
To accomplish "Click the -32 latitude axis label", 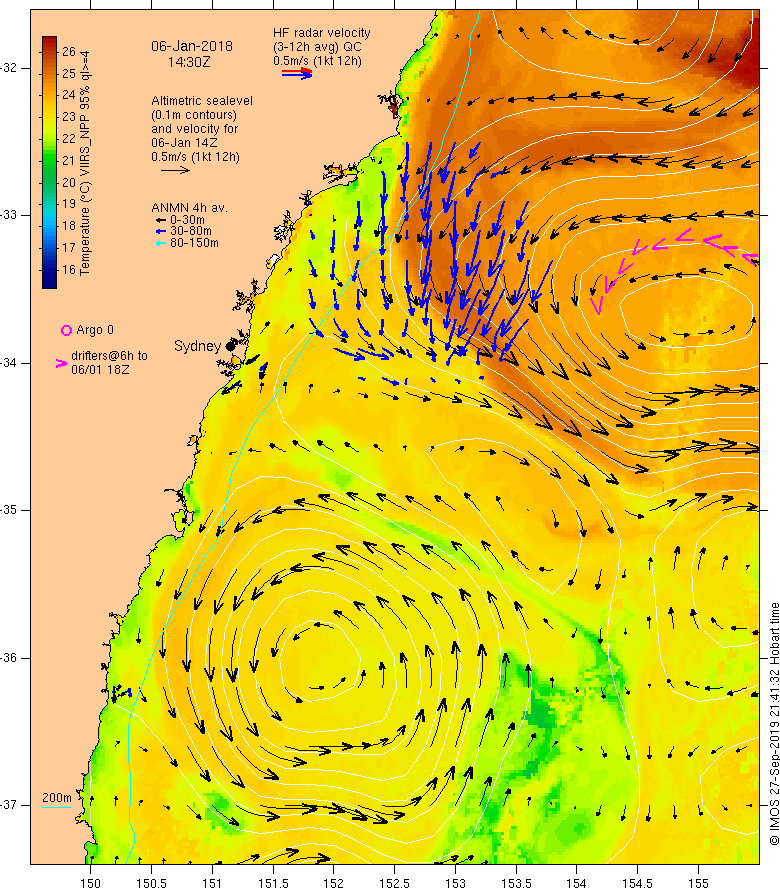I will pyautogui.click(x=9, y=68).
